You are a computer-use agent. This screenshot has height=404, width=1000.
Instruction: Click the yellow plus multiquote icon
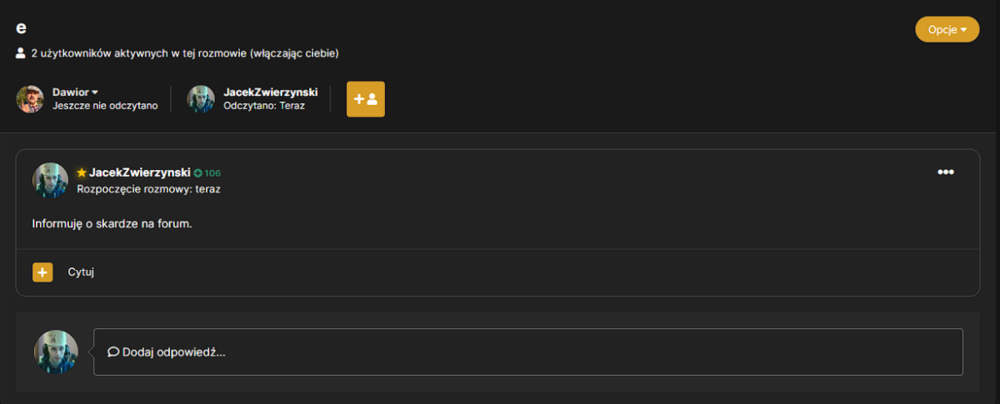[x=43, y=273]
